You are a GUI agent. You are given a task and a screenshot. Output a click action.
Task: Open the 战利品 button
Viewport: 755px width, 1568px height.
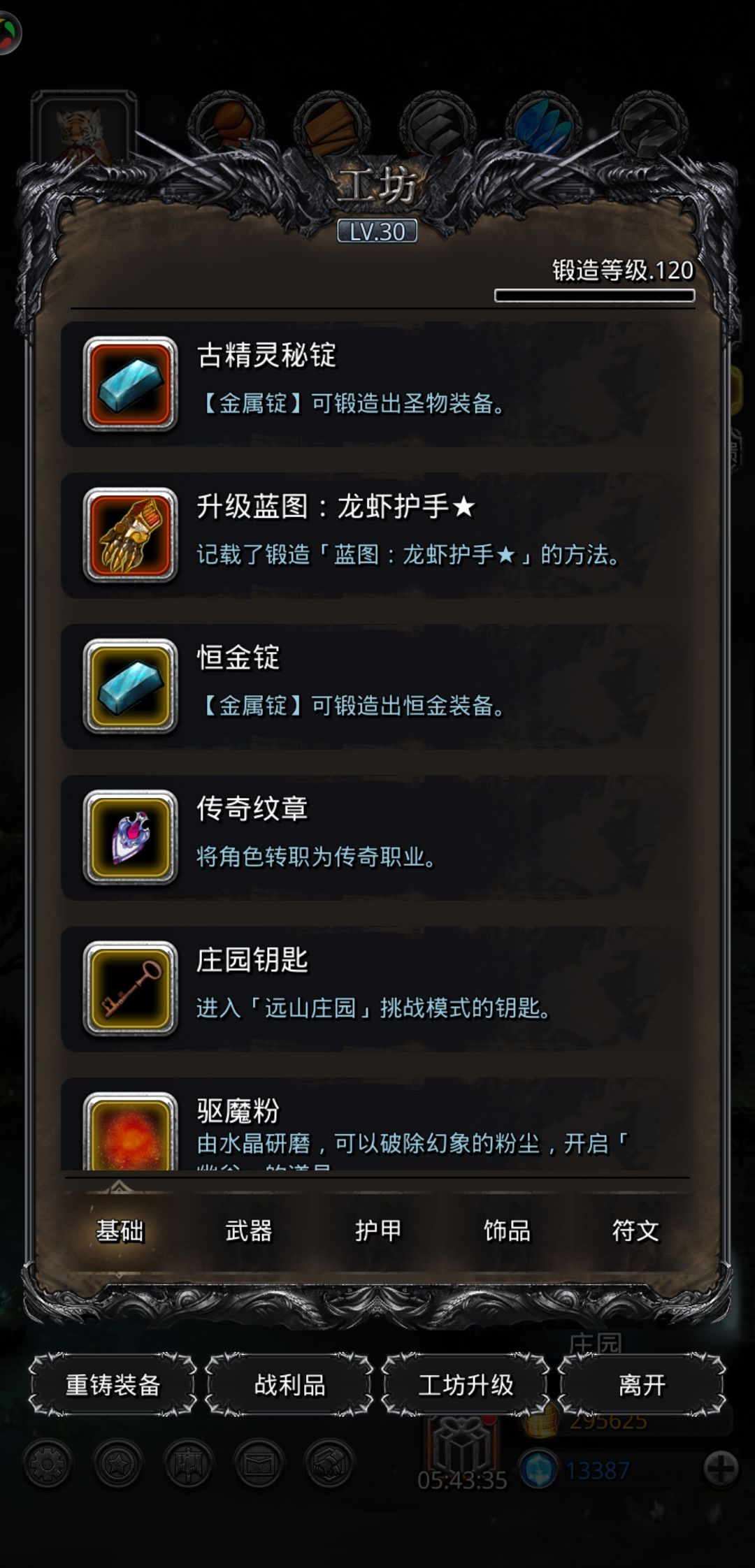[x=289, y=1384]
